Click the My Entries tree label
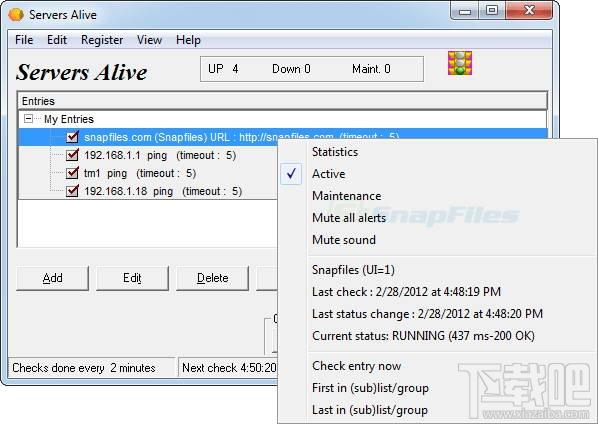This screenshot has width=598, height=424. (x=69, y=119)
